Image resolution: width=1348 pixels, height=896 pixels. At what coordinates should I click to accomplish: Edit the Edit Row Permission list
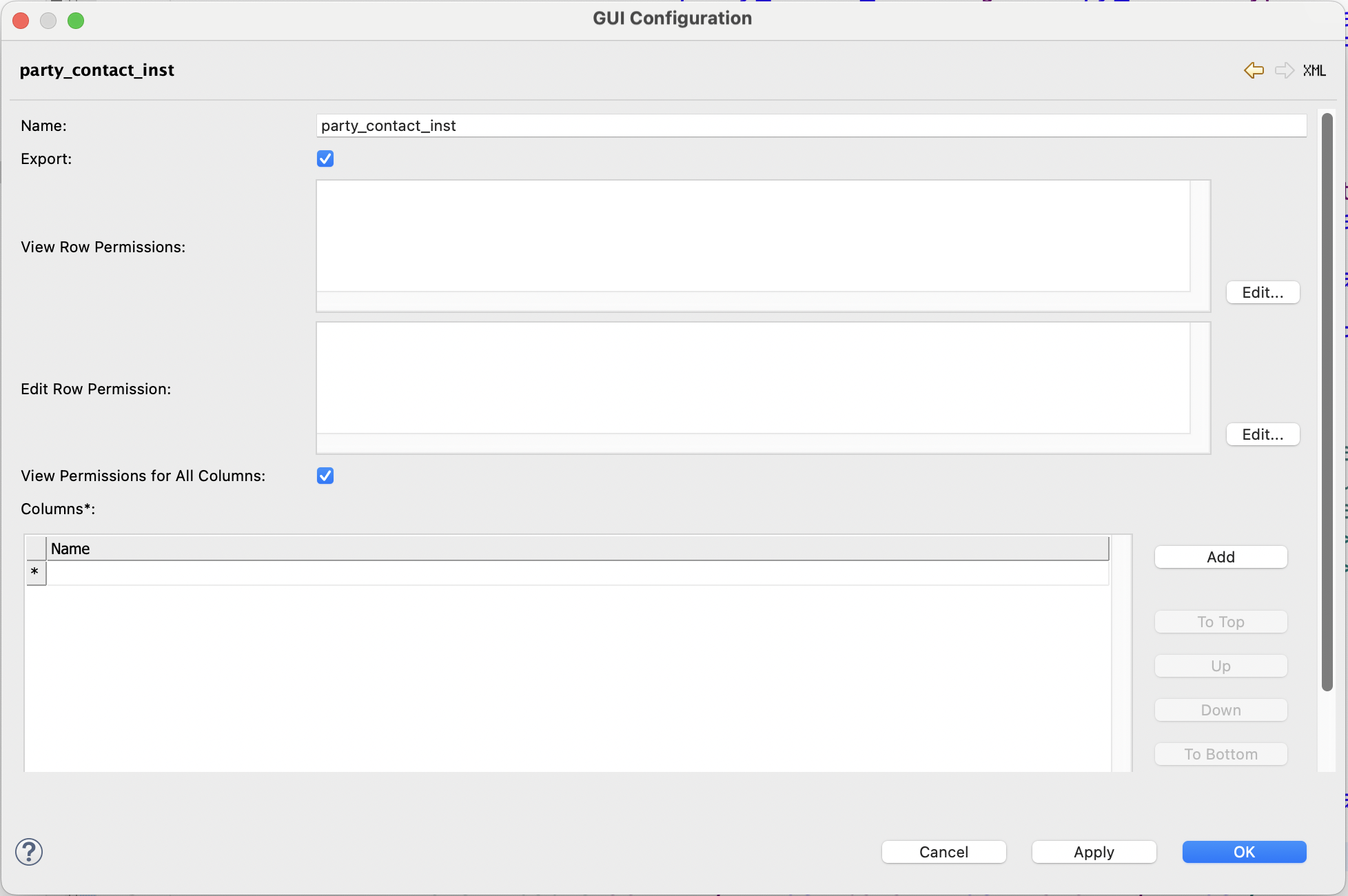point(1262,434)
